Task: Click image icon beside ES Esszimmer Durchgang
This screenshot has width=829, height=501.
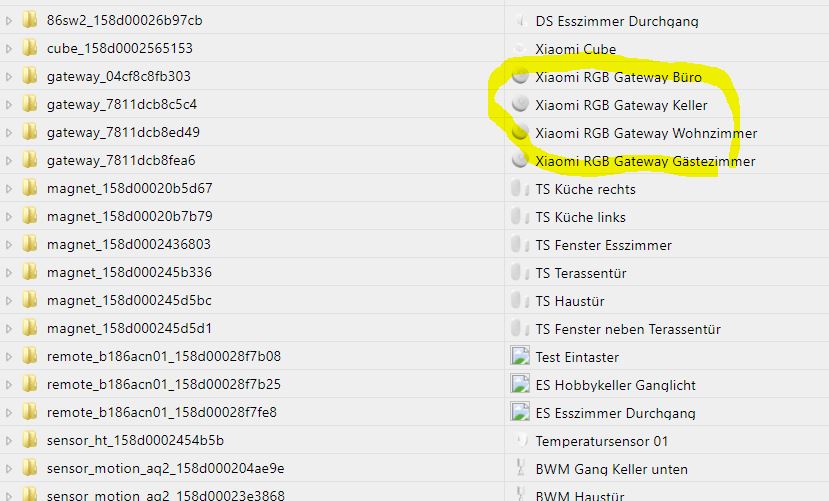Action: coord(520,412)
